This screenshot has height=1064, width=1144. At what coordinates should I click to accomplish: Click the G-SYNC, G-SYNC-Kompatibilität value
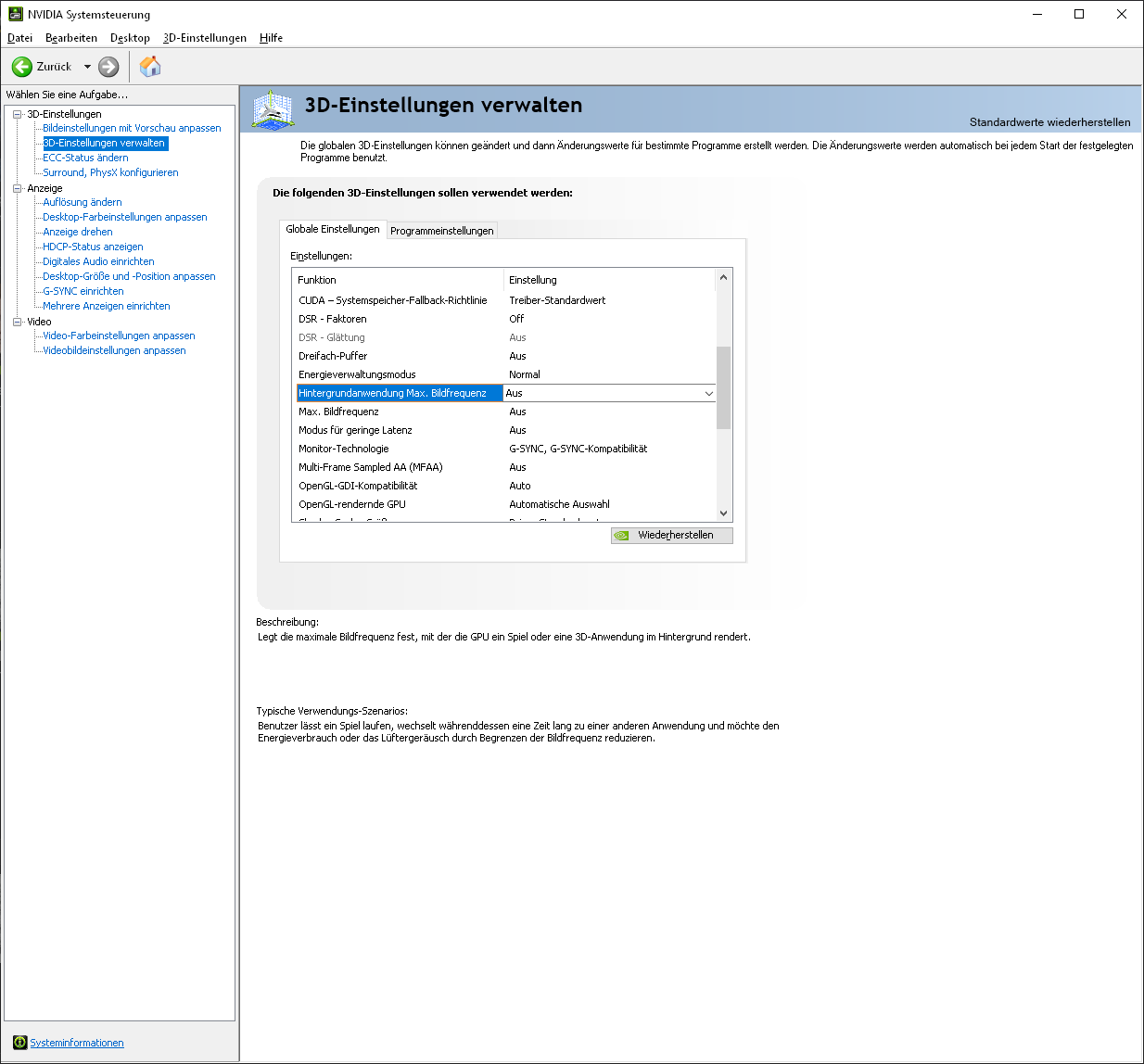[578, 449]
